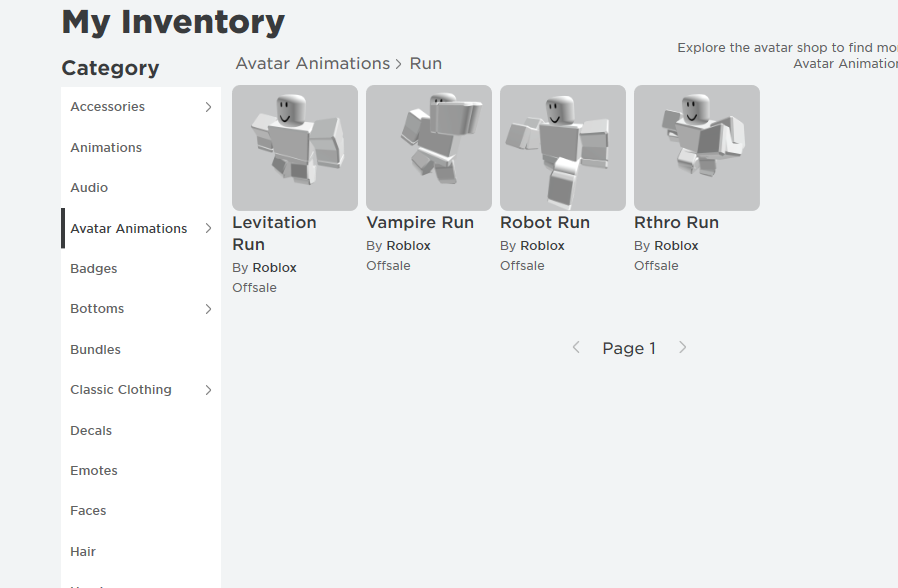Viewport: 898px width, 588px height.
Task: Expand the Accessories category chevron
Action: [208, 107]
